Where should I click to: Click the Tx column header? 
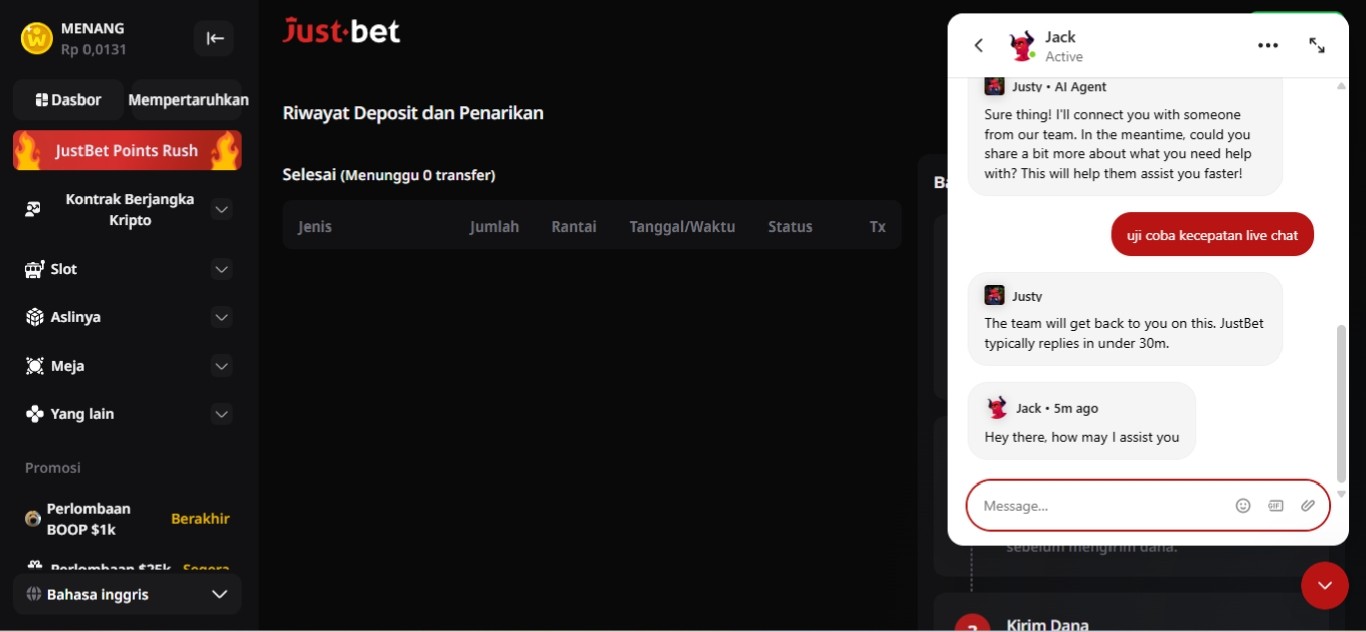[878, 227]
